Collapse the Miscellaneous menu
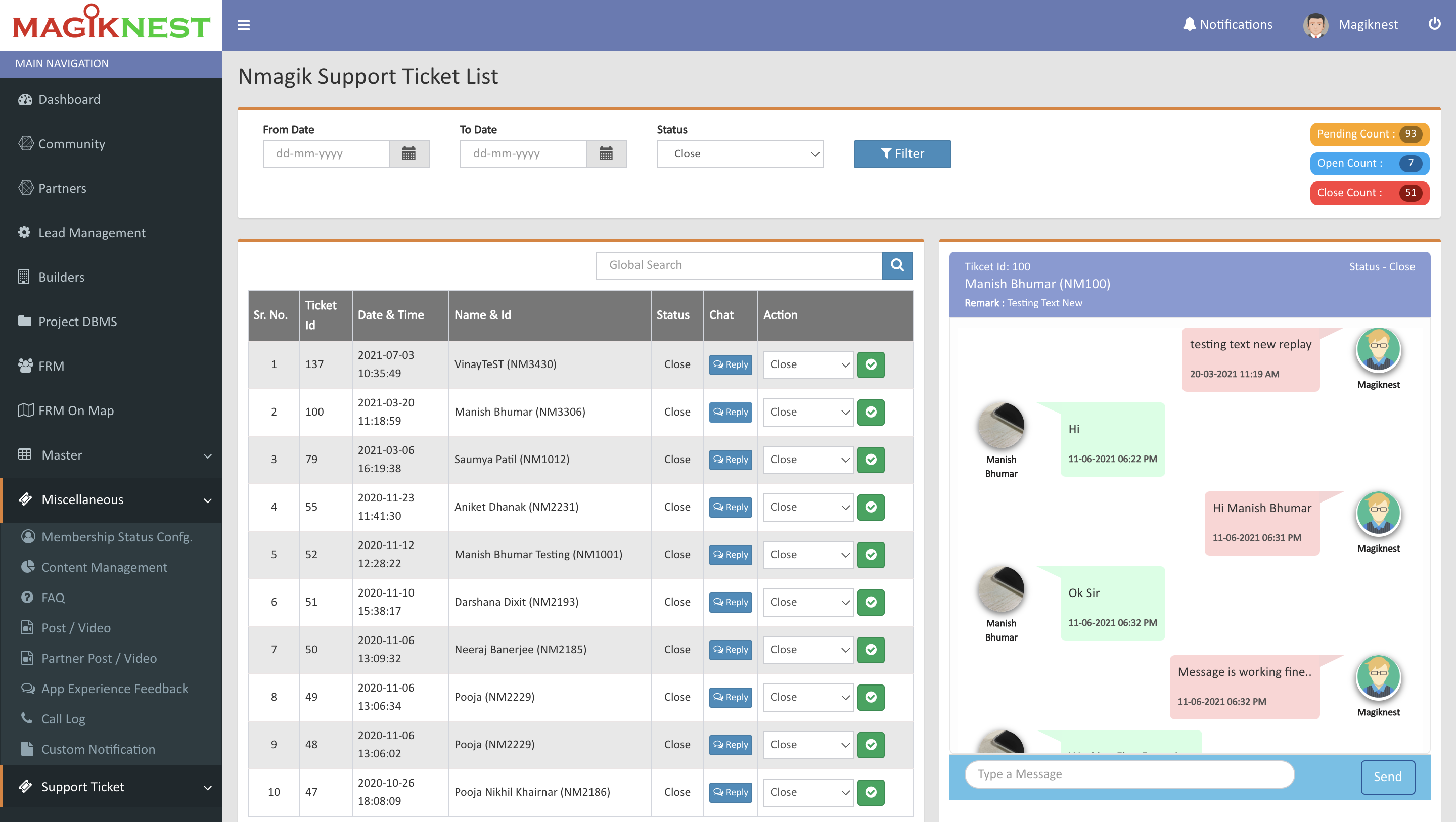1456x822 pixels. pyautogui.click(x=111, y=500)
